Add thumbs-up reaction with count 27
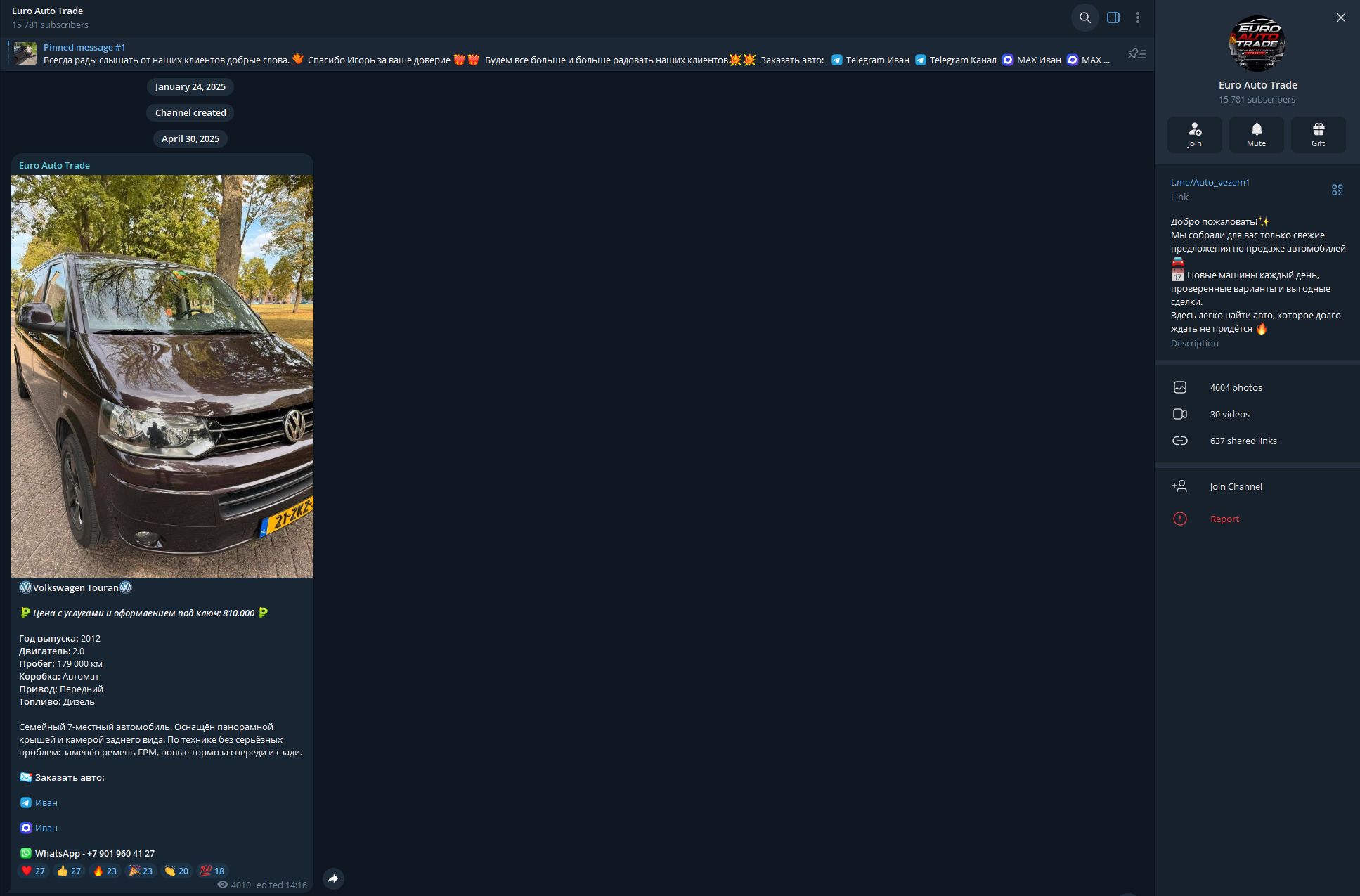The image size is (1360, 896). (x=69, y=871)
